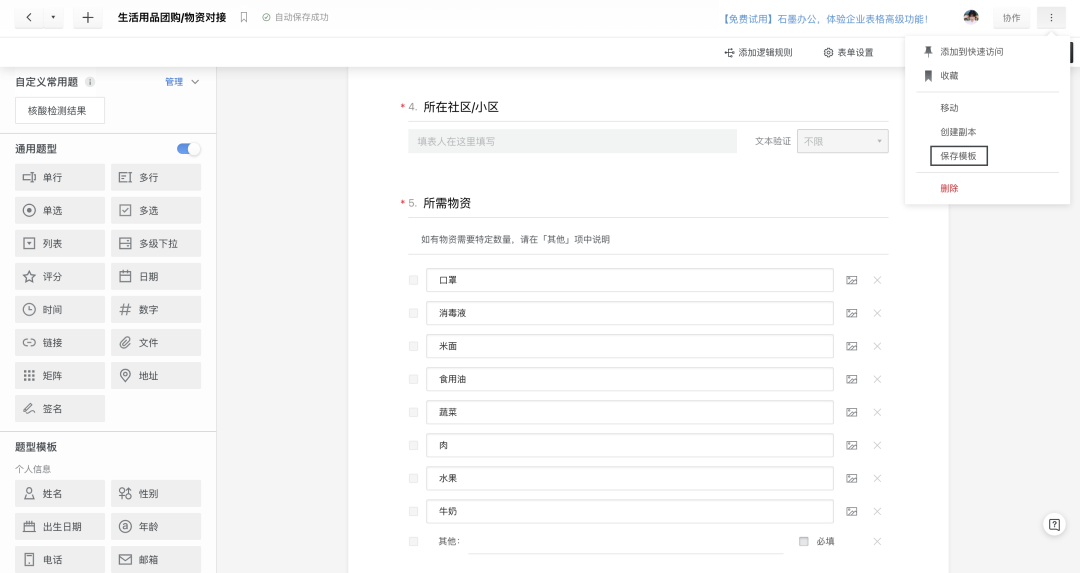Open the 文本验证 不限 dropdown
The height and width of the screenshot is (573, 1080).
pyautogui.click(x=842, y=141)
